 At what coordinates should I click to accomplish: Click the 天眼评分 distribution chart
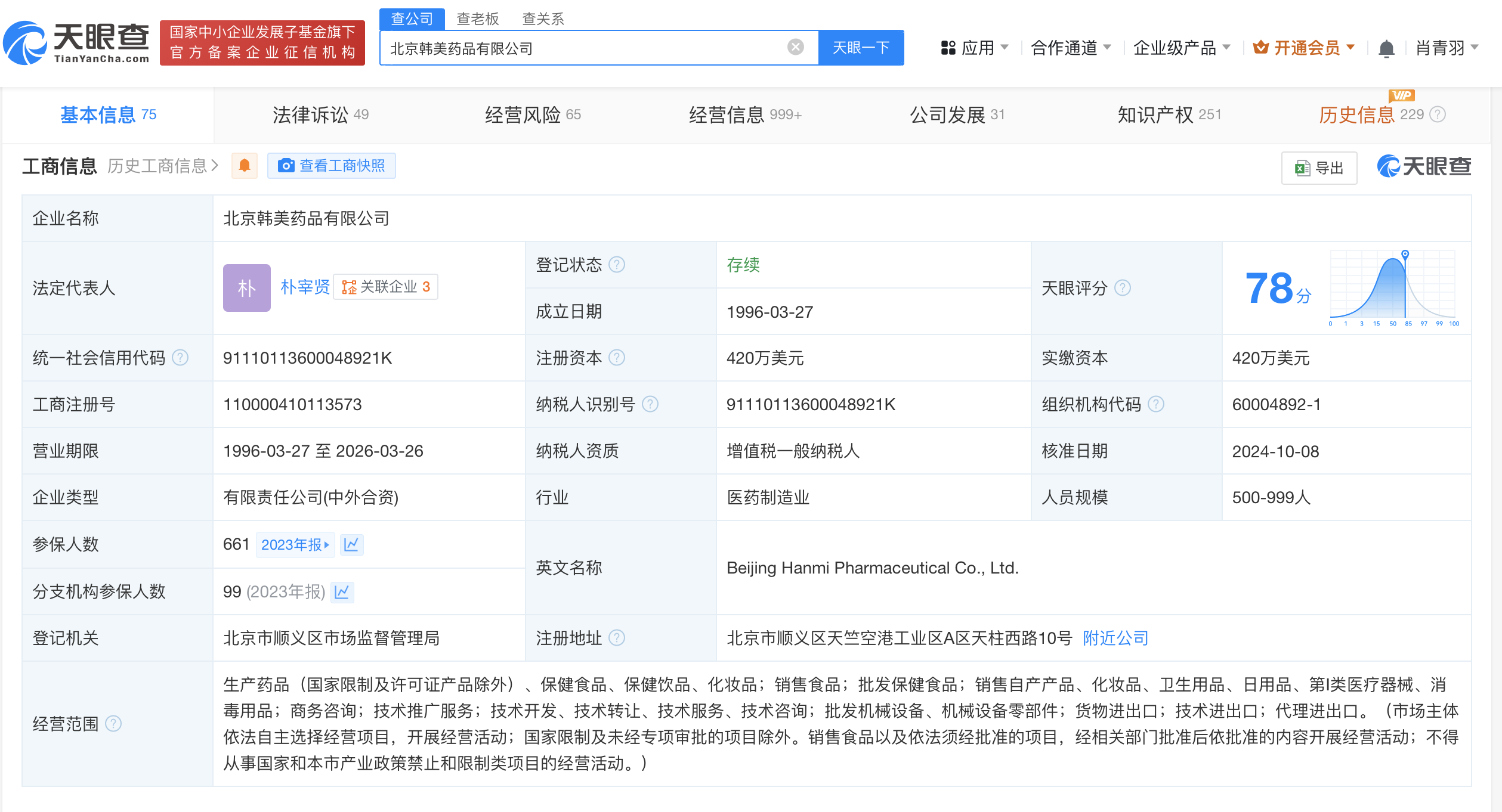1395,289
